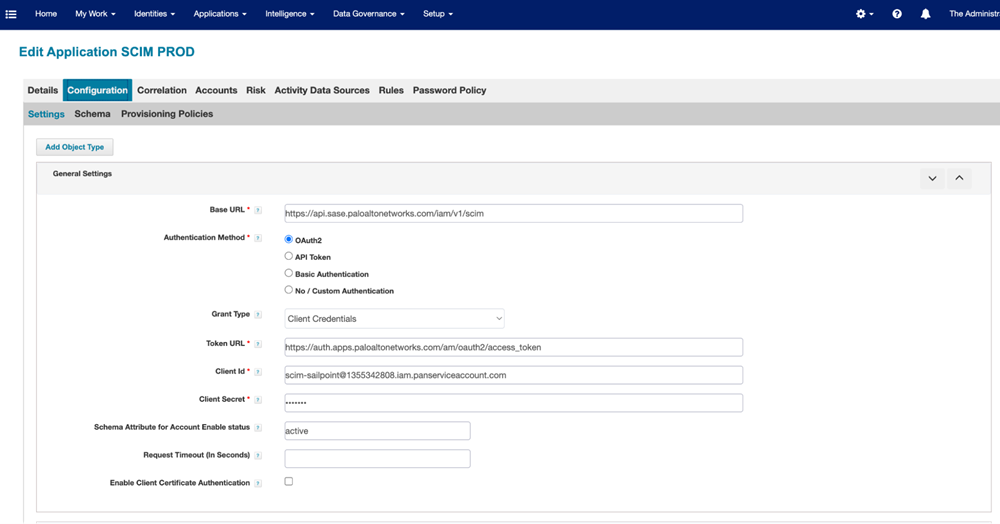The image size is (1000, 524).
Task: Open the hamburger navigation menu icon
Action: [x=11, y=14]
